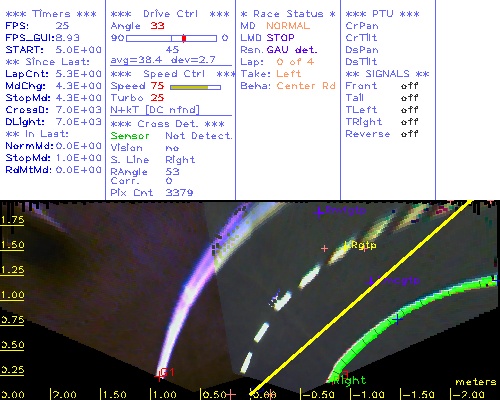Click the yellow Rgtp cross marker

pos(346,246)
